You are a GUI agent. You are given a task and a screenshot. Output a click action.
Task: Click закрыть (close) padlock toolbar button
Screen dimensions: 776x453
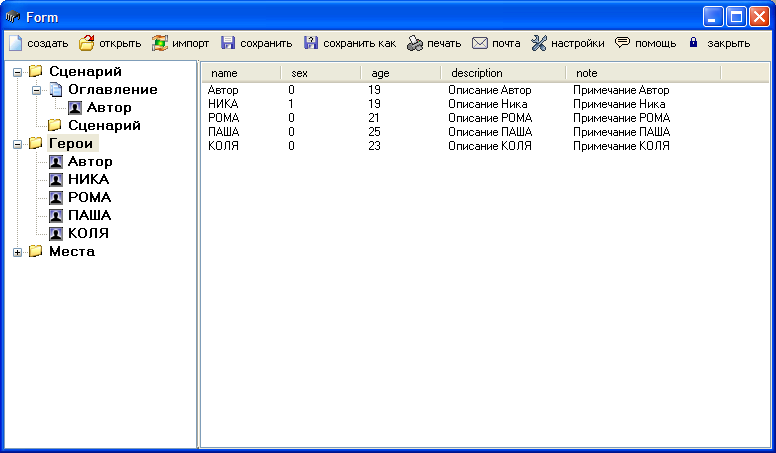pos(693,43)
